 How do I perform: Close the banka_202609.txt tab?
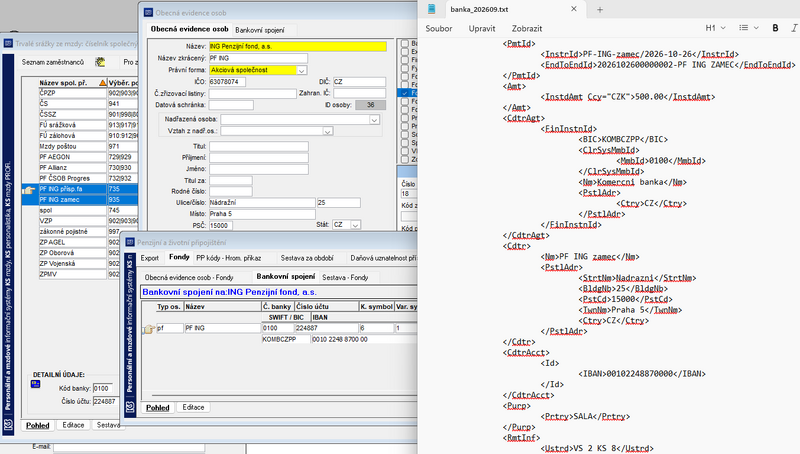pos(574,9)
